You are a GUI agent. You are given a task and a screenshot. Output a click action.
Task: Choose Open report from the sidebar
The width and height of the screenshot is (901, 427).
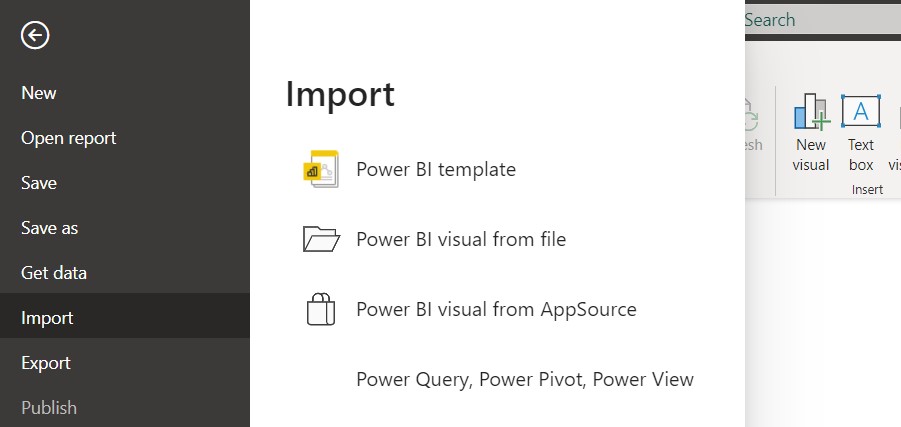pos(68,138)
